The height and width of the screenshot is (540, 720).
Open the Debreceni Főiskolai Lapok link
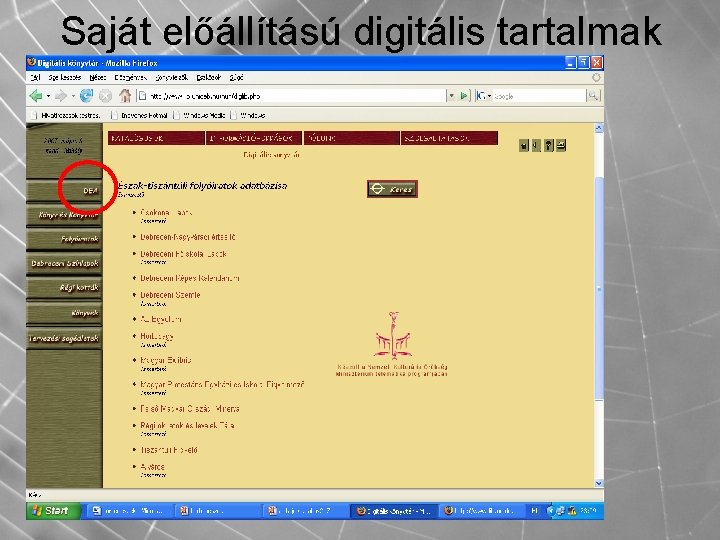183,253
